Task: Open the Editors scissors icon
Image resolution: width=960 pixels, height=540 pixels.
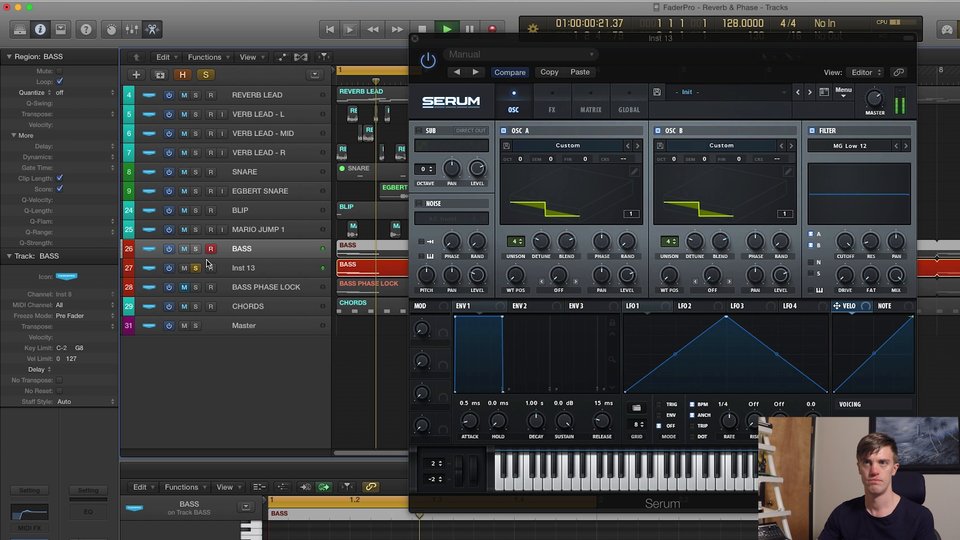Action: tap(152, 29)
